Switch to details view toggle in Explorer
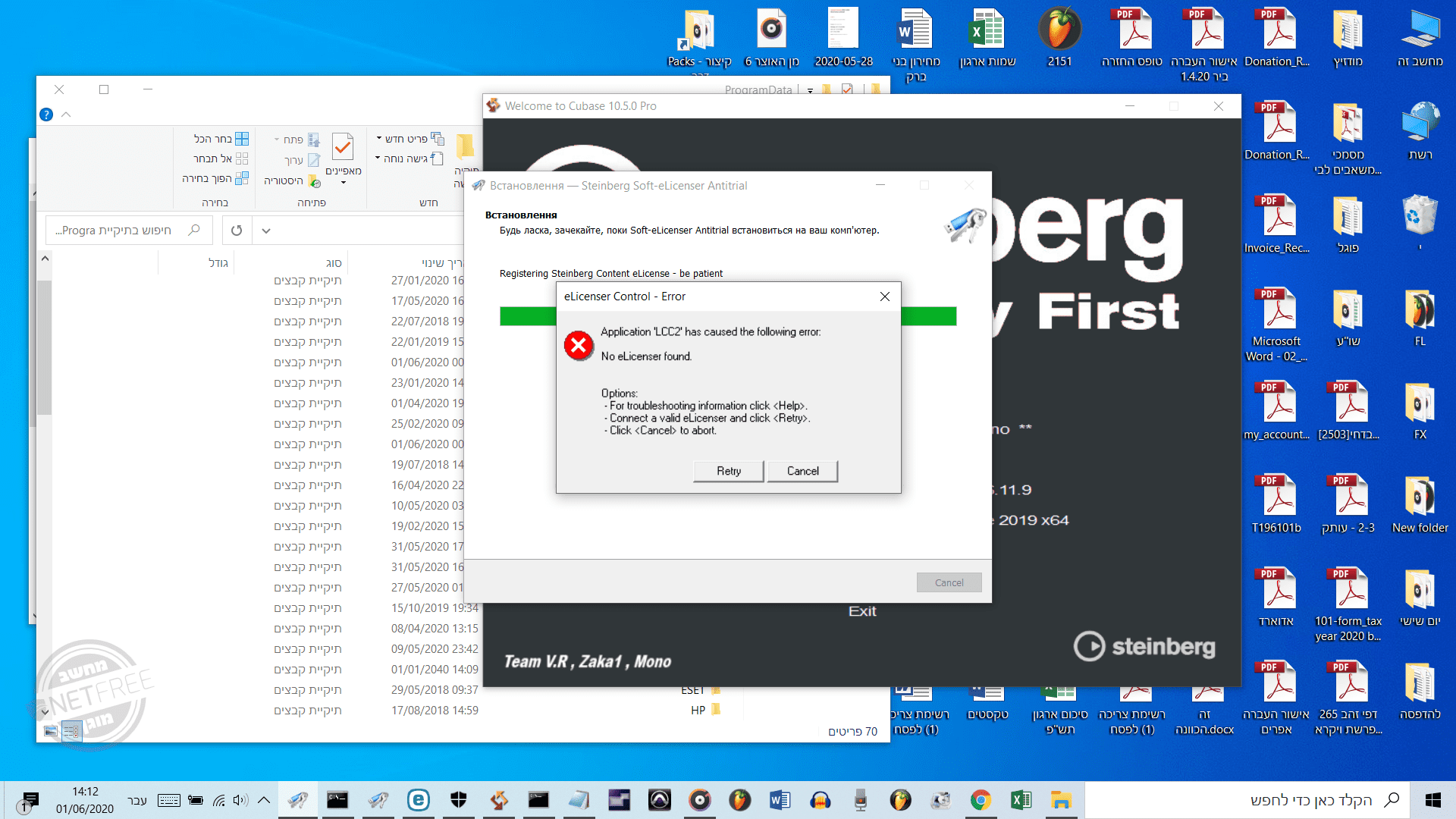1456x819 pixels. coord(71,731)
